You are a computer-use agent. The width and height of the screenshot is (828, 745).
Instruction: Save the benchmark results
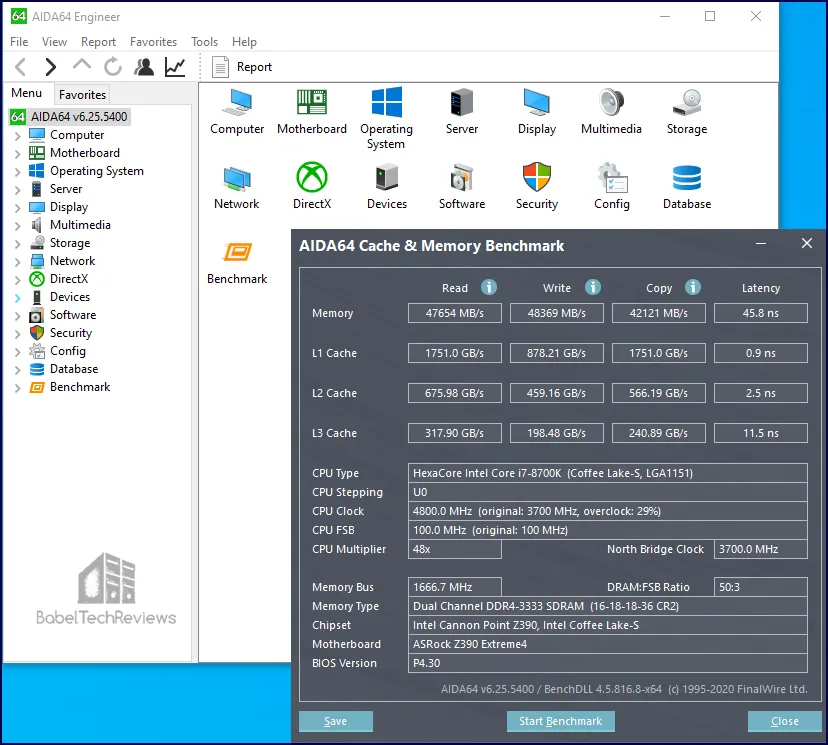(x=335, y=721)
